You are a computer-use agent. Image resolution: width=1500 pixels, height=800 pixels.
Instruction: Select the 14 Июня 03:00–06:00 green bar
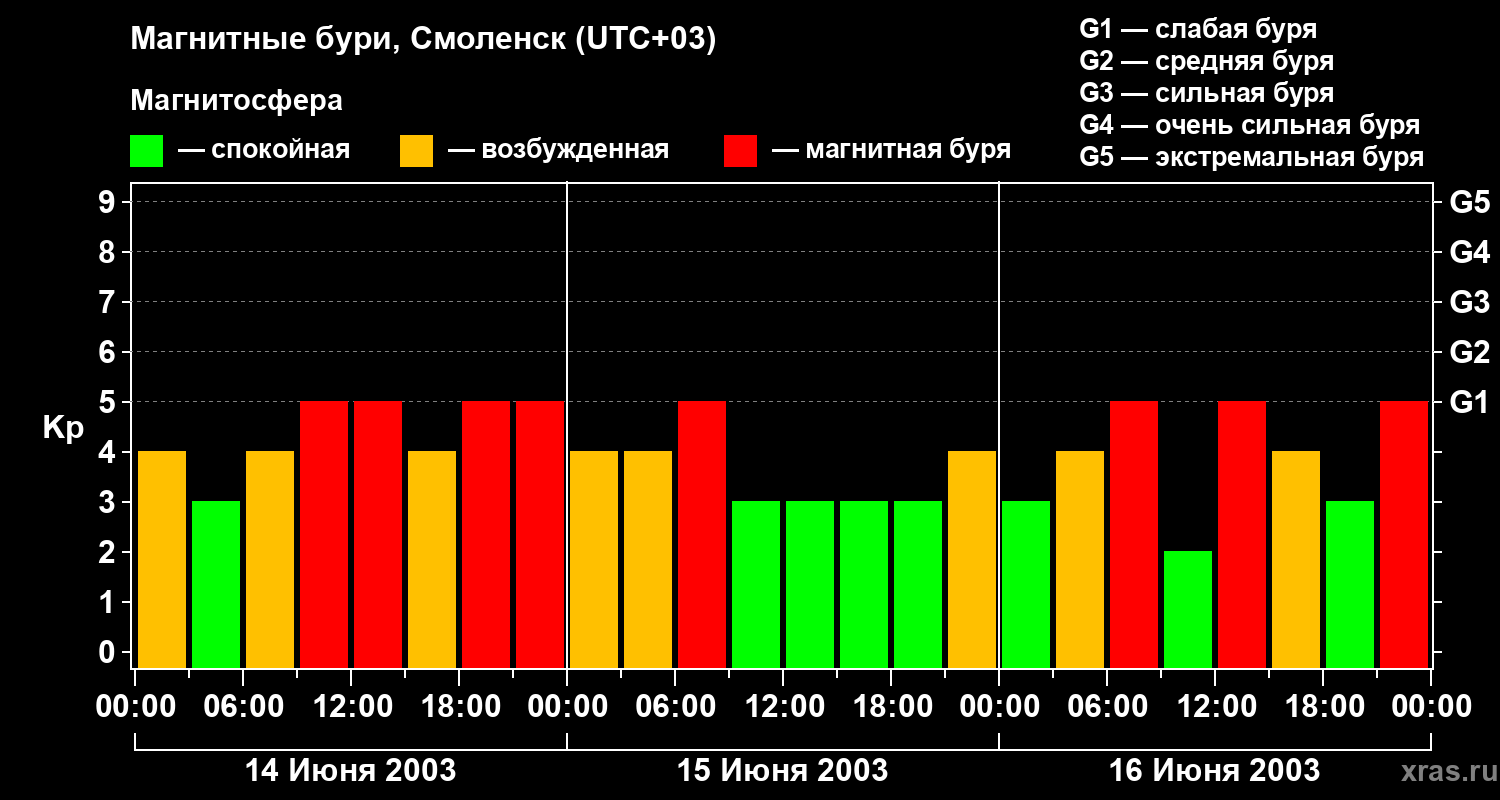216,584
